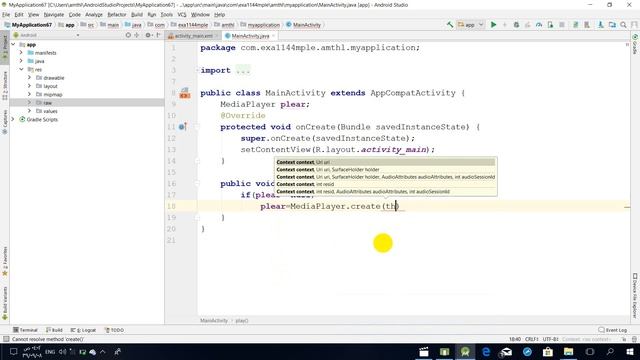Click the CRLF line separator in status bar

pyautogui.click(x=532, y=339)
